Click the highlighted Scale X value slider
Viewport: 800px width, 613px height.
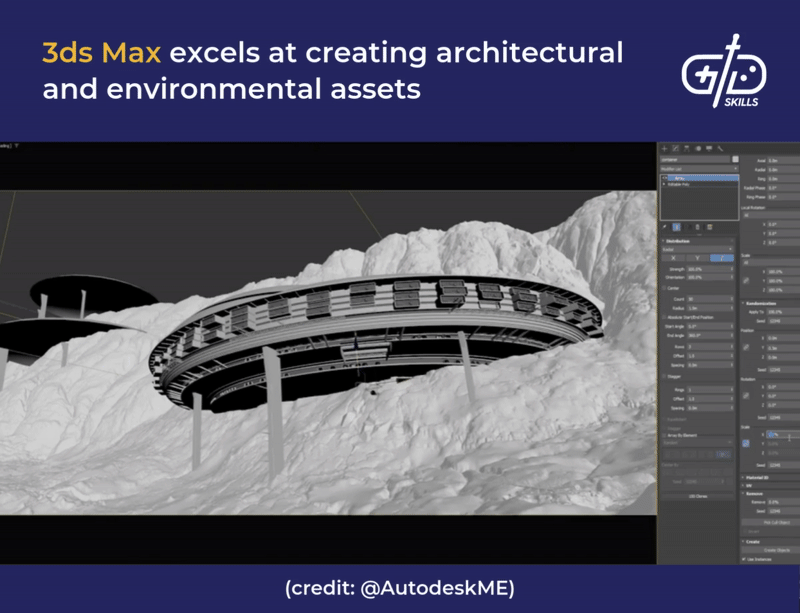[x=775, y=434]
